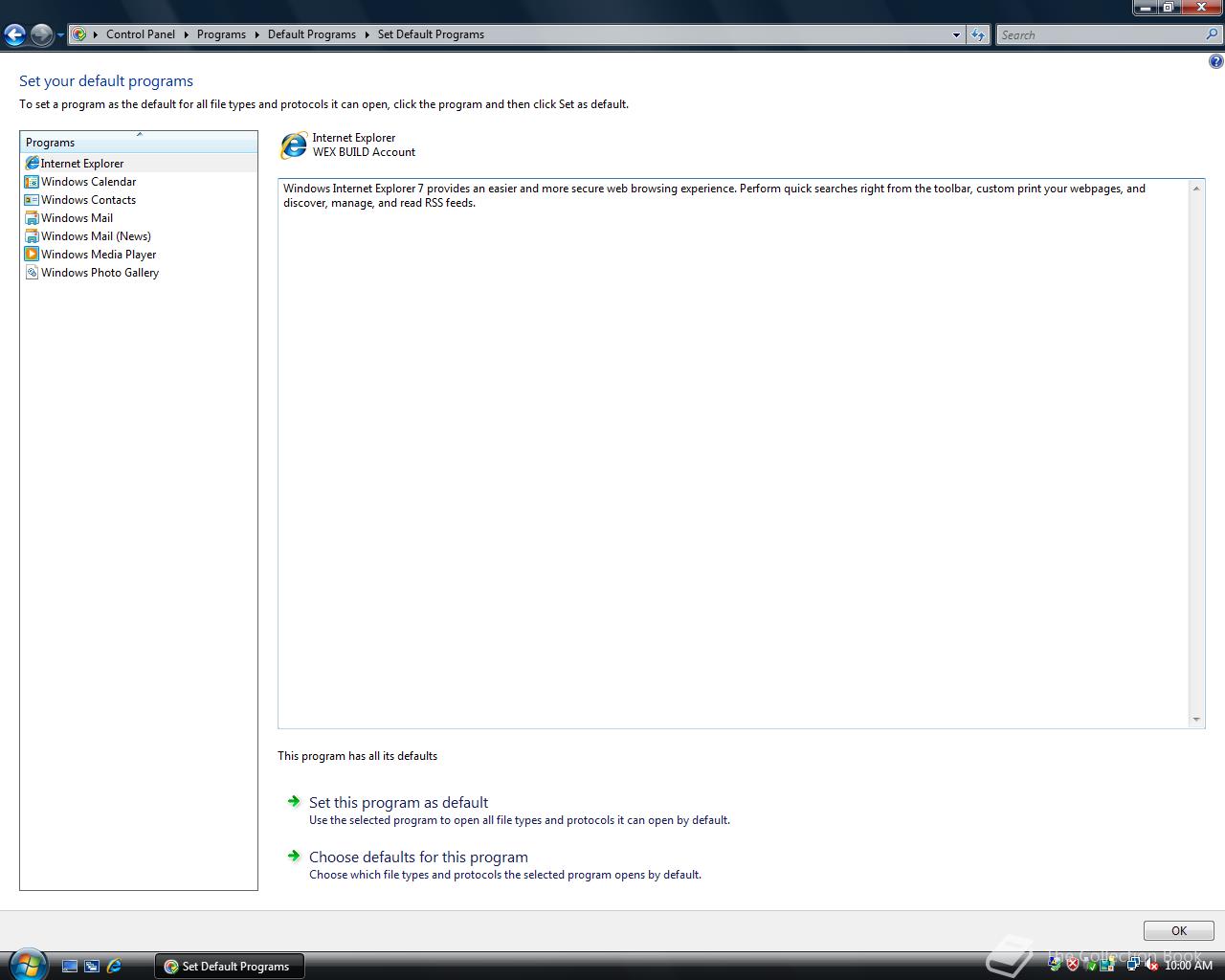Click 'This program has all its defaults' text
Screen dimensions: 1225x980
coord(357,756)
